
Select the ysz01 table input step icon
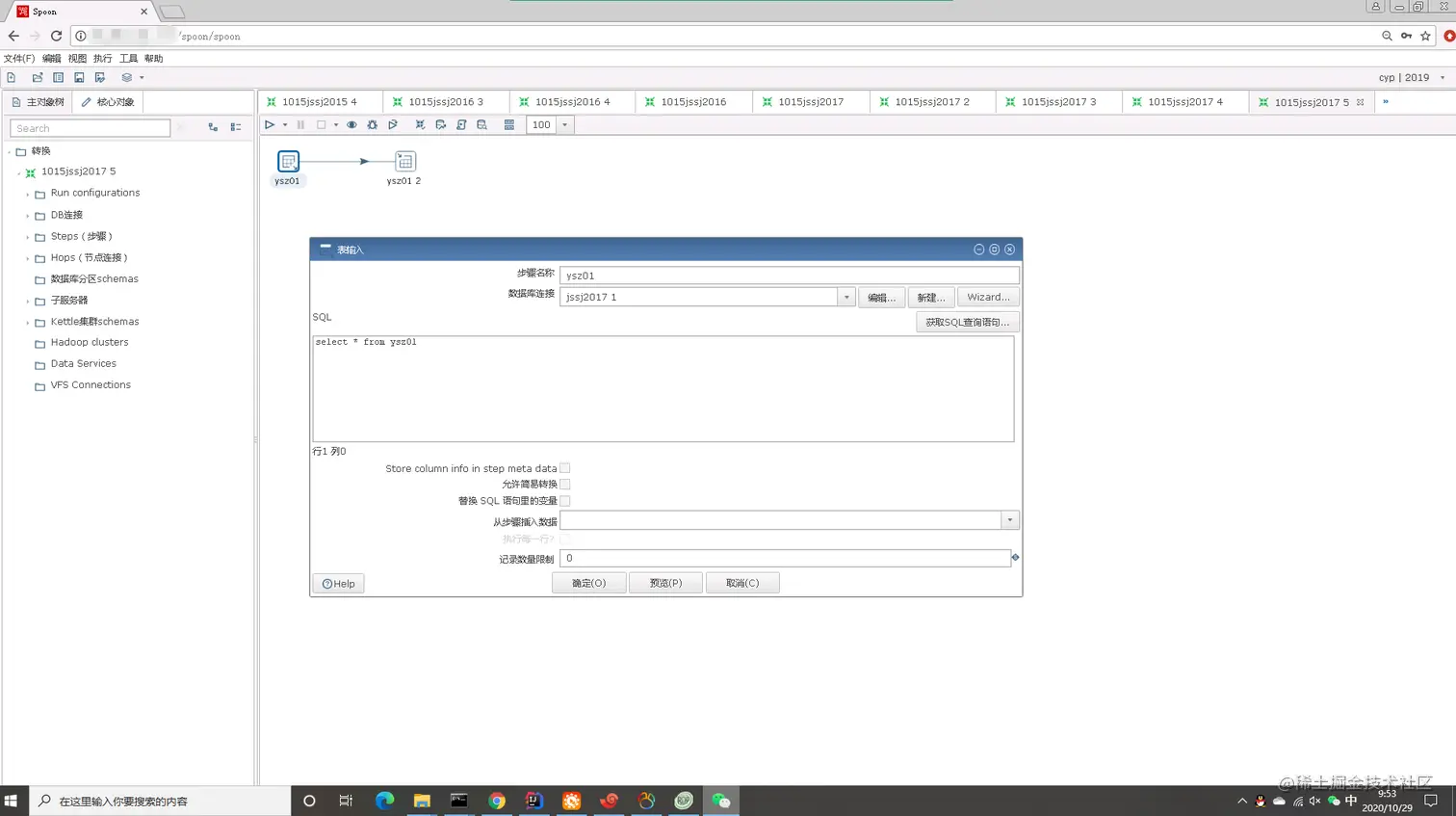point(288,161)
